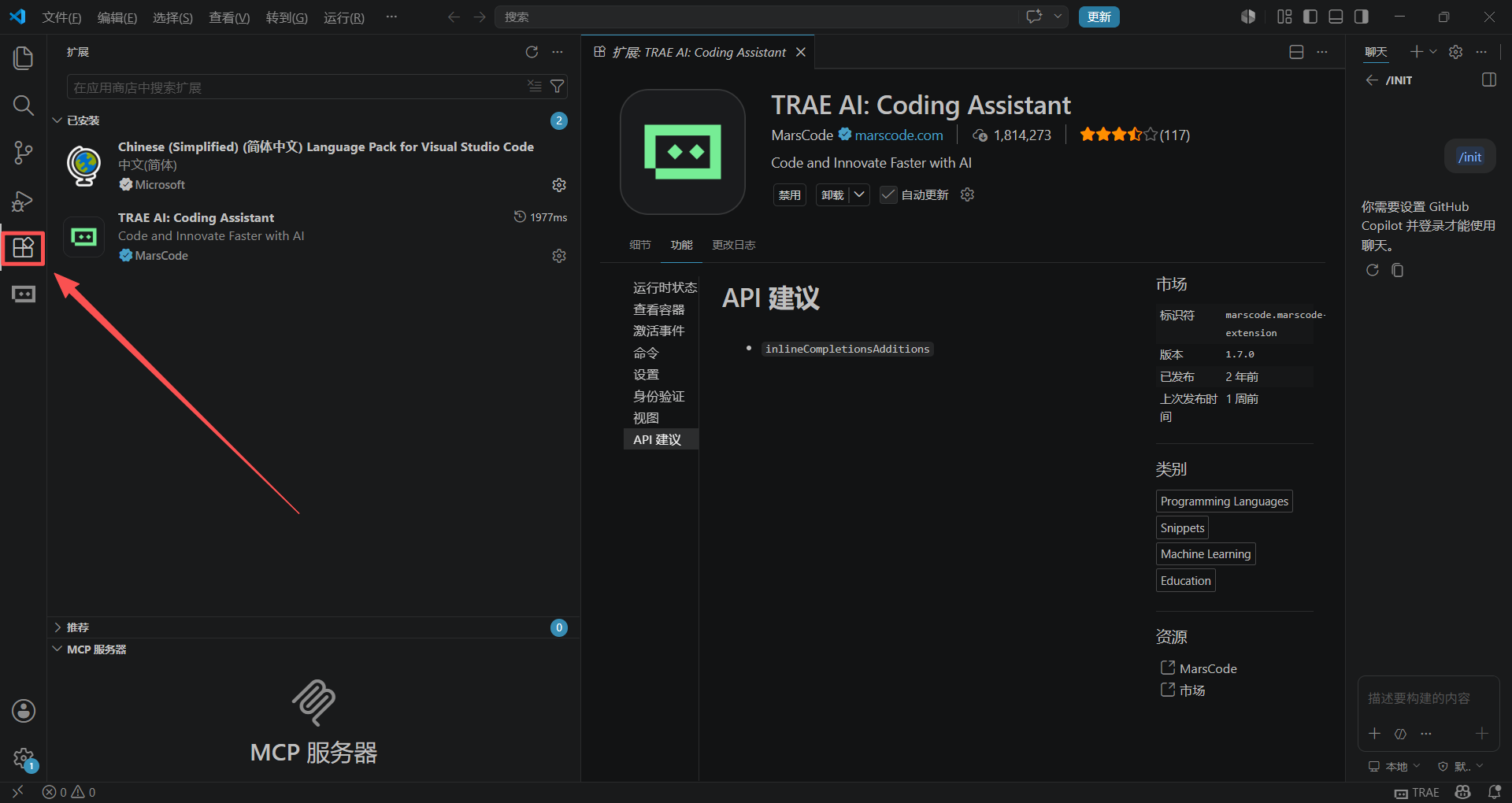Open the Manage gear in activity bar

point(24,759)
